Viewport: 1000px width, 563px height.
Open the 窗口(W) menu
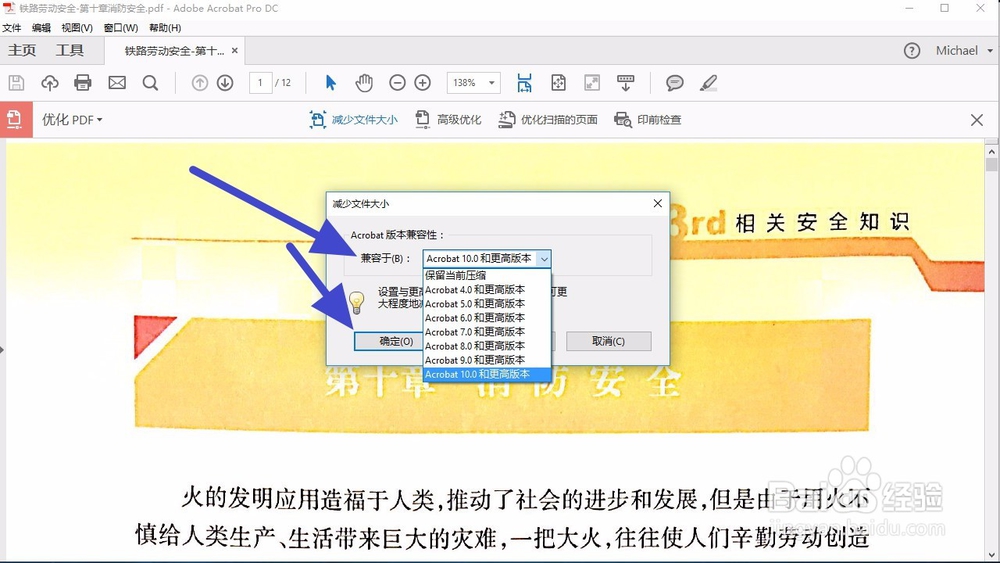coord(121,28)
